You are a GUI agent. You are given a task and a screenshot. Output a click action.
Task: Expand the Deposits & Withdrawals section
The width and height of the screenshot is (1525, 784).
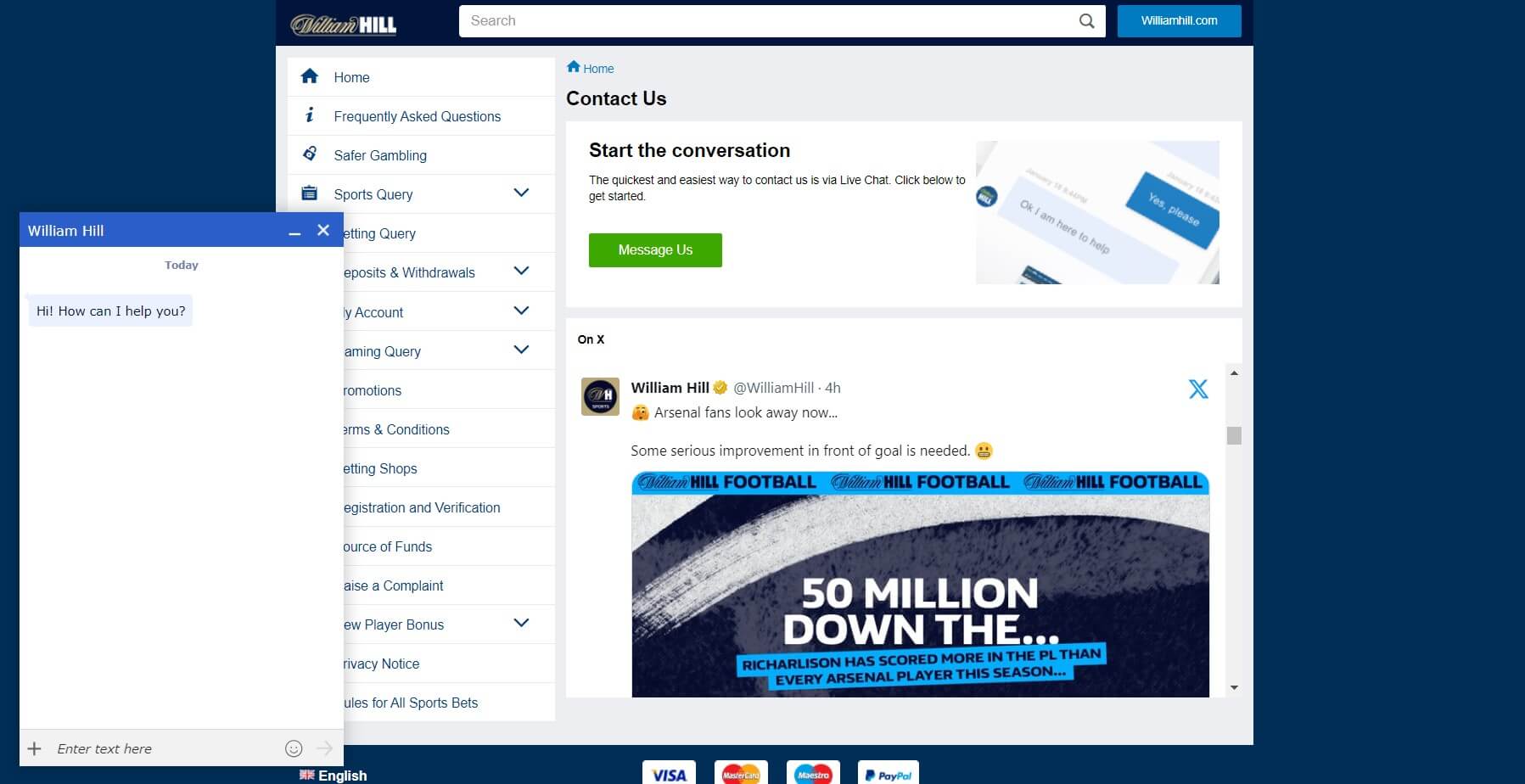coord(521,271)
